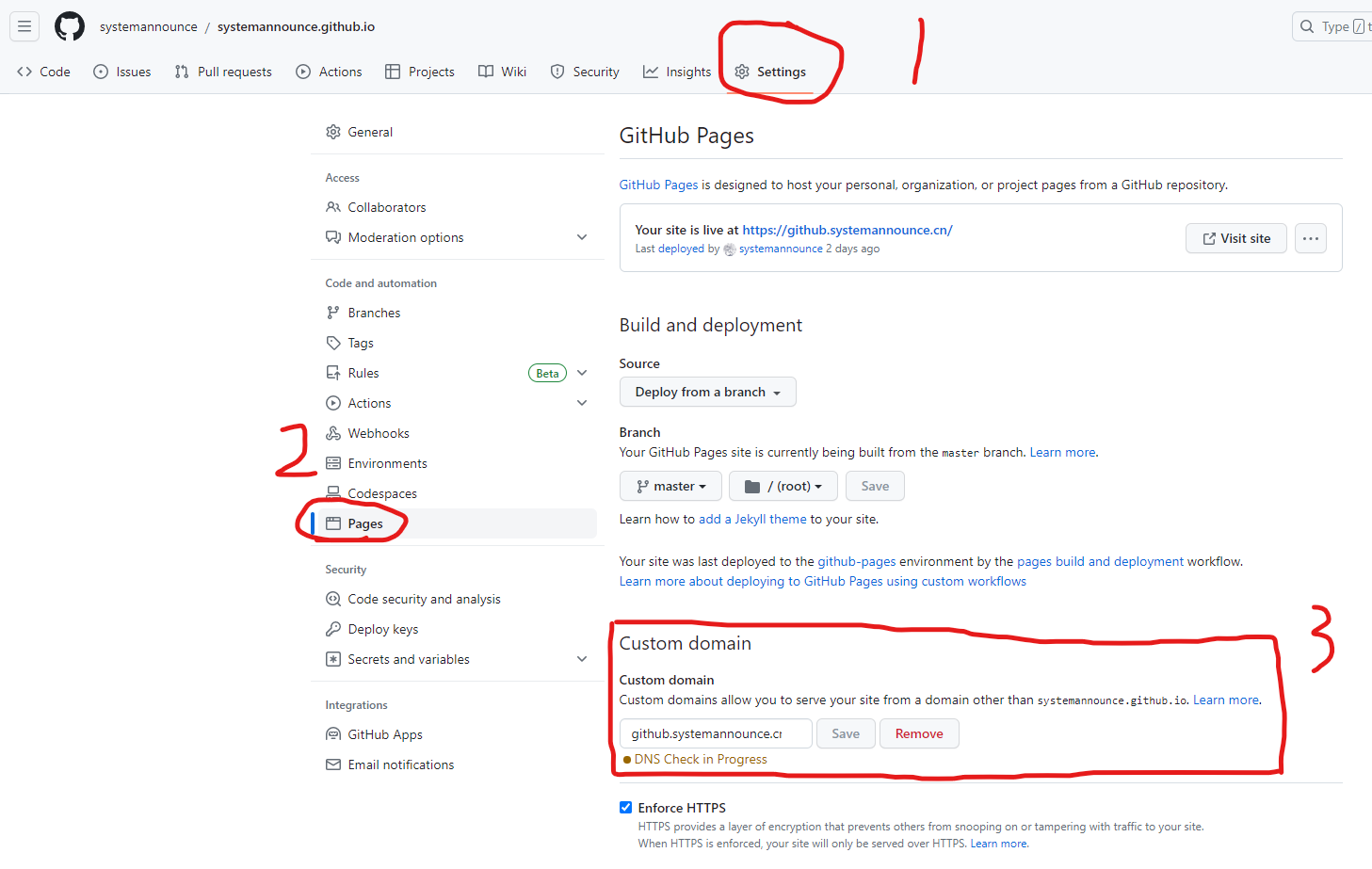
Task: Expand Moderation options chevron
Action: point(582,237)
